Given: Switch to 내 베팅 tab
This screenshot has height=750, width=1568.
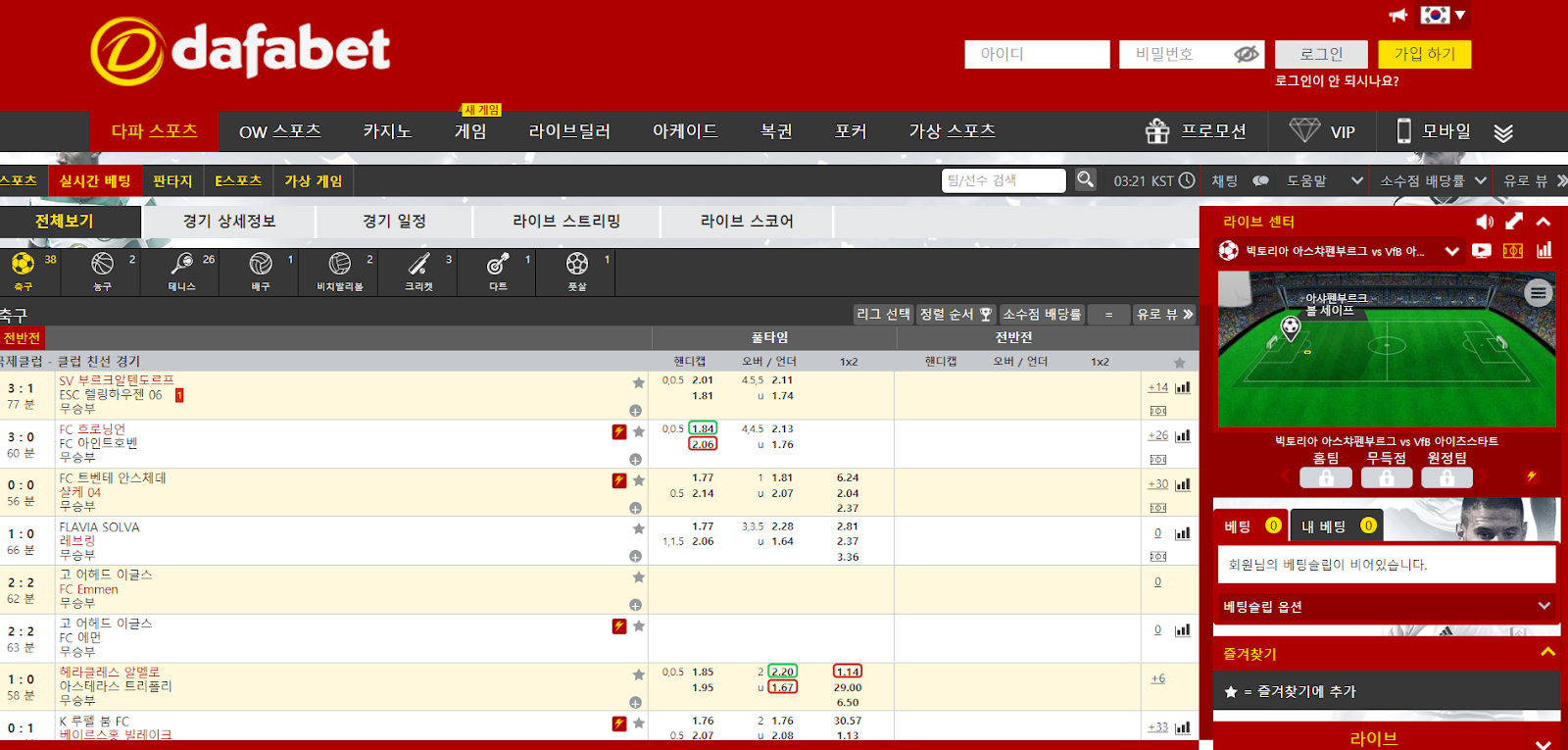Looking at the screenshot, I should click(x=1336, y=526).
